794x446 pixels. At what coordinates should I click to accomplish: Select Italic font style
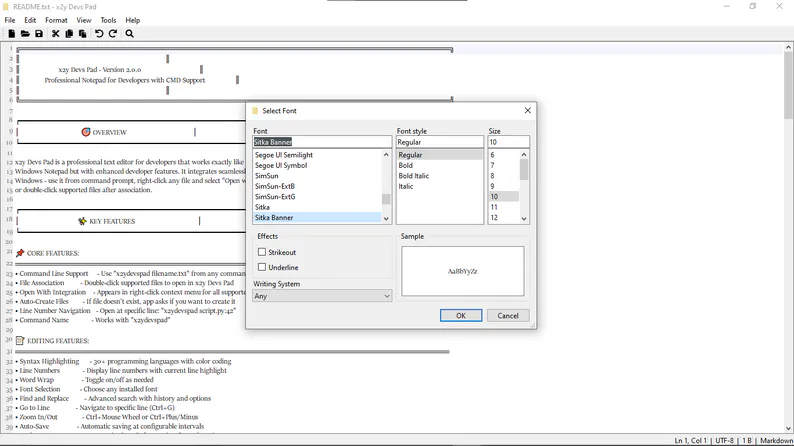pyautogui.click(x=440, y=186)
